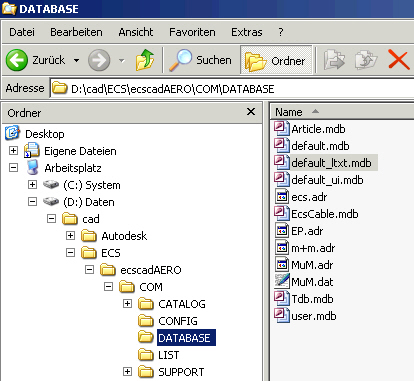Select the LIST folder
The image size is (414, 381).
click(x=159, y=355)
